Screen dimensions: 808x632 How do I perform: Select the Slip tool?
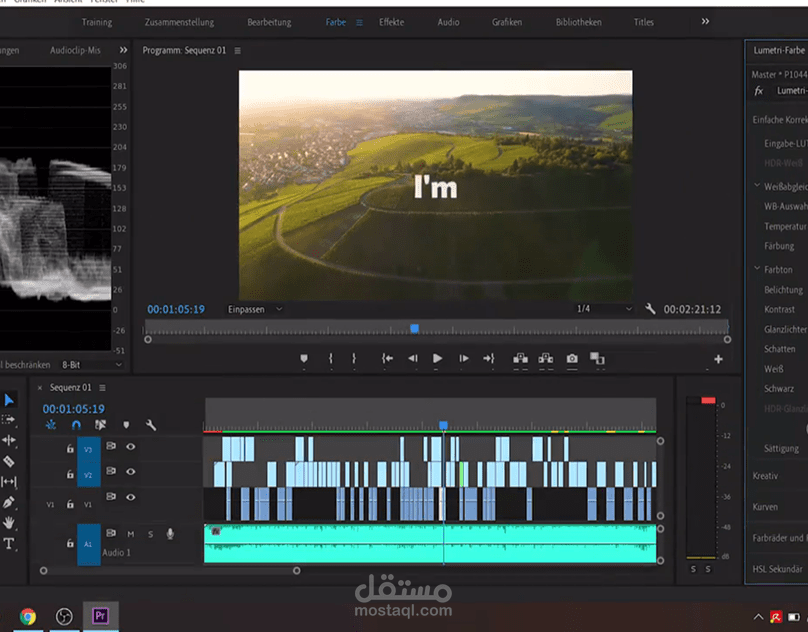9,481
